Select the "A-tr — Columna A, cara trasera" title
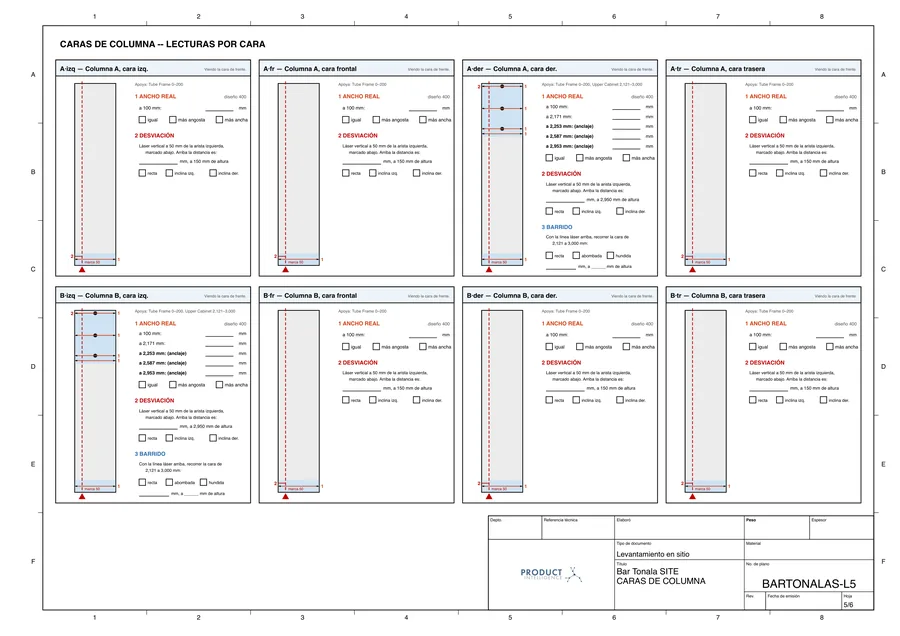900x636 pixels. click(717, 69)
